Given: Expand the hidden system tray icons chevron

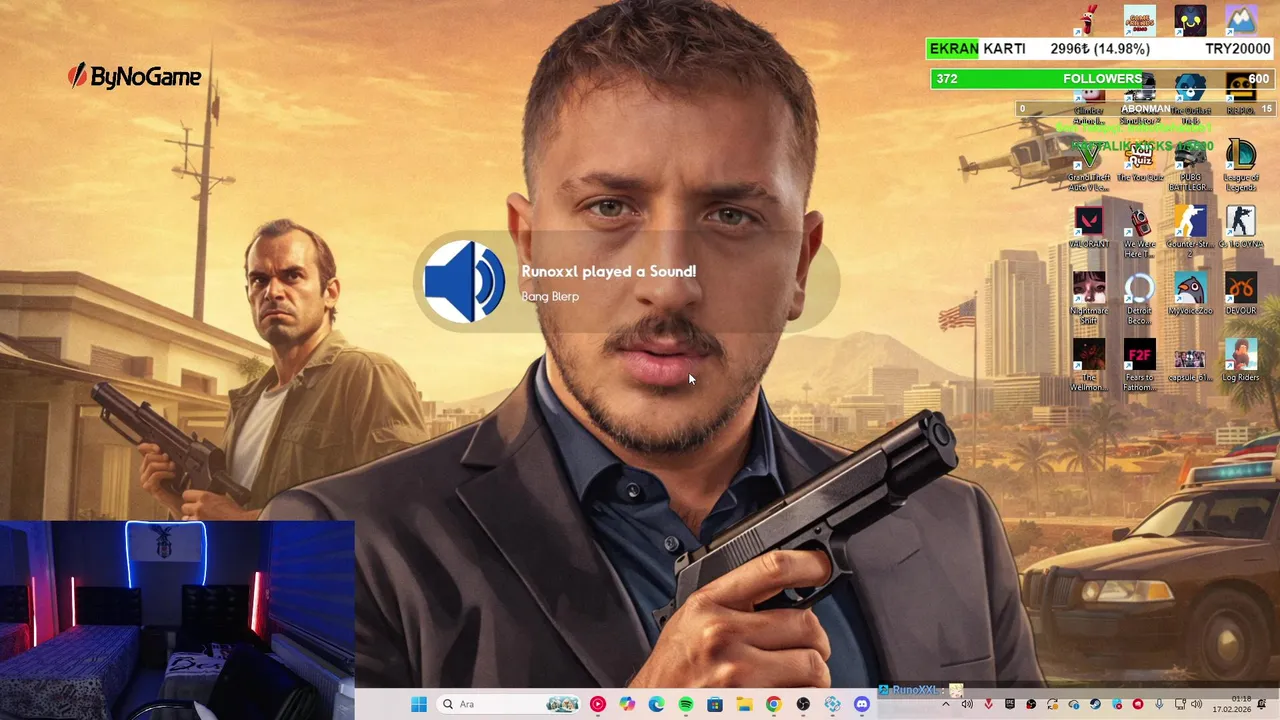Looking at the screenshot, I should pos(946,704).
